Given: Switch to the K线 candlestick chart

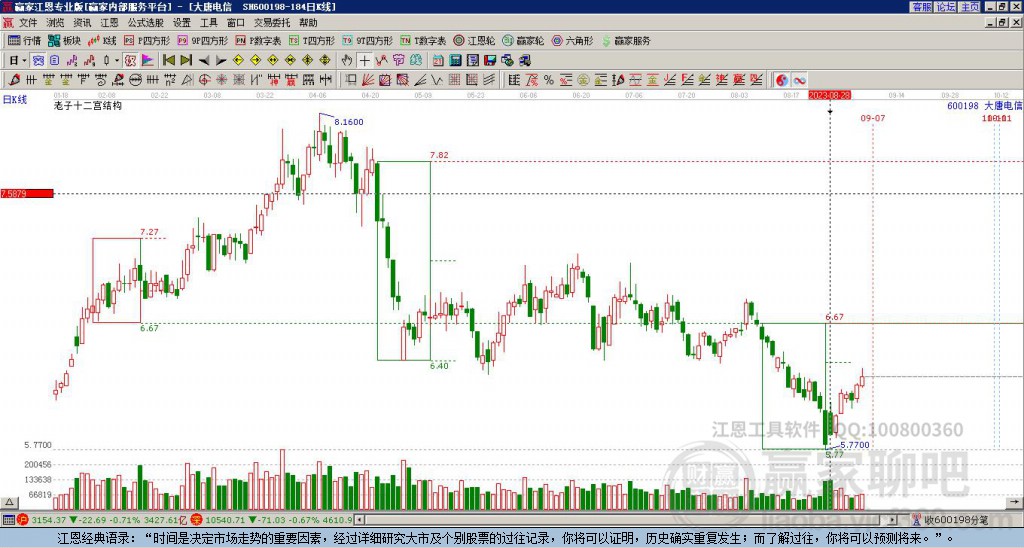Looking at the screenshot, I should [x=102, y=40].
